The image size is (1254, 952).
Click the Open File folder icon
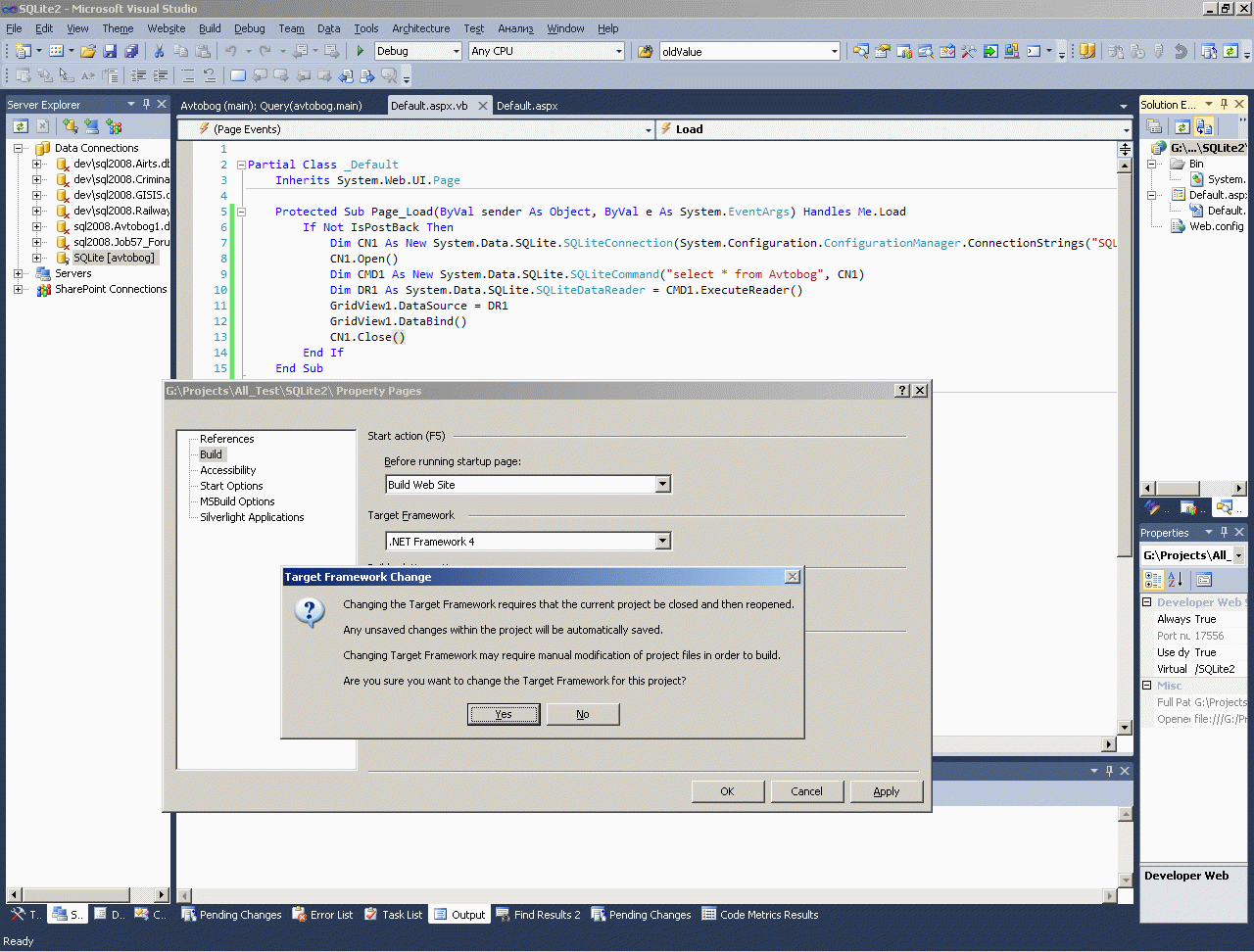tap(88, 51)
